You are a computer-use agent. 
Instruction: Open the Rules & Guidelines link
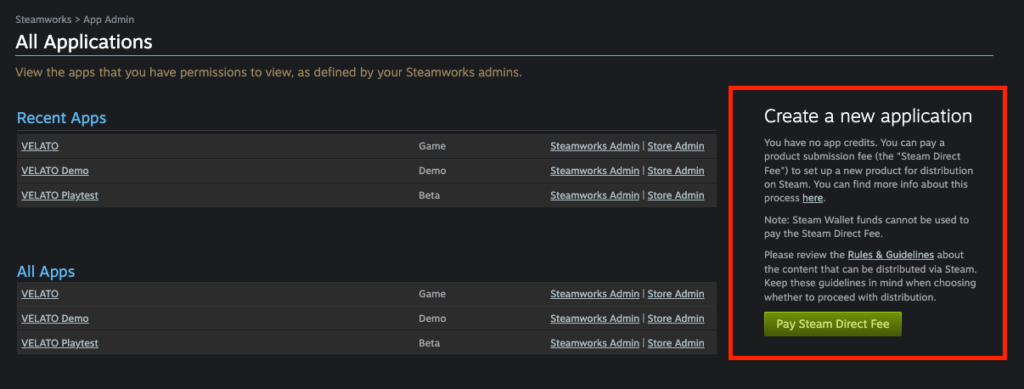[x=891, y=254]
